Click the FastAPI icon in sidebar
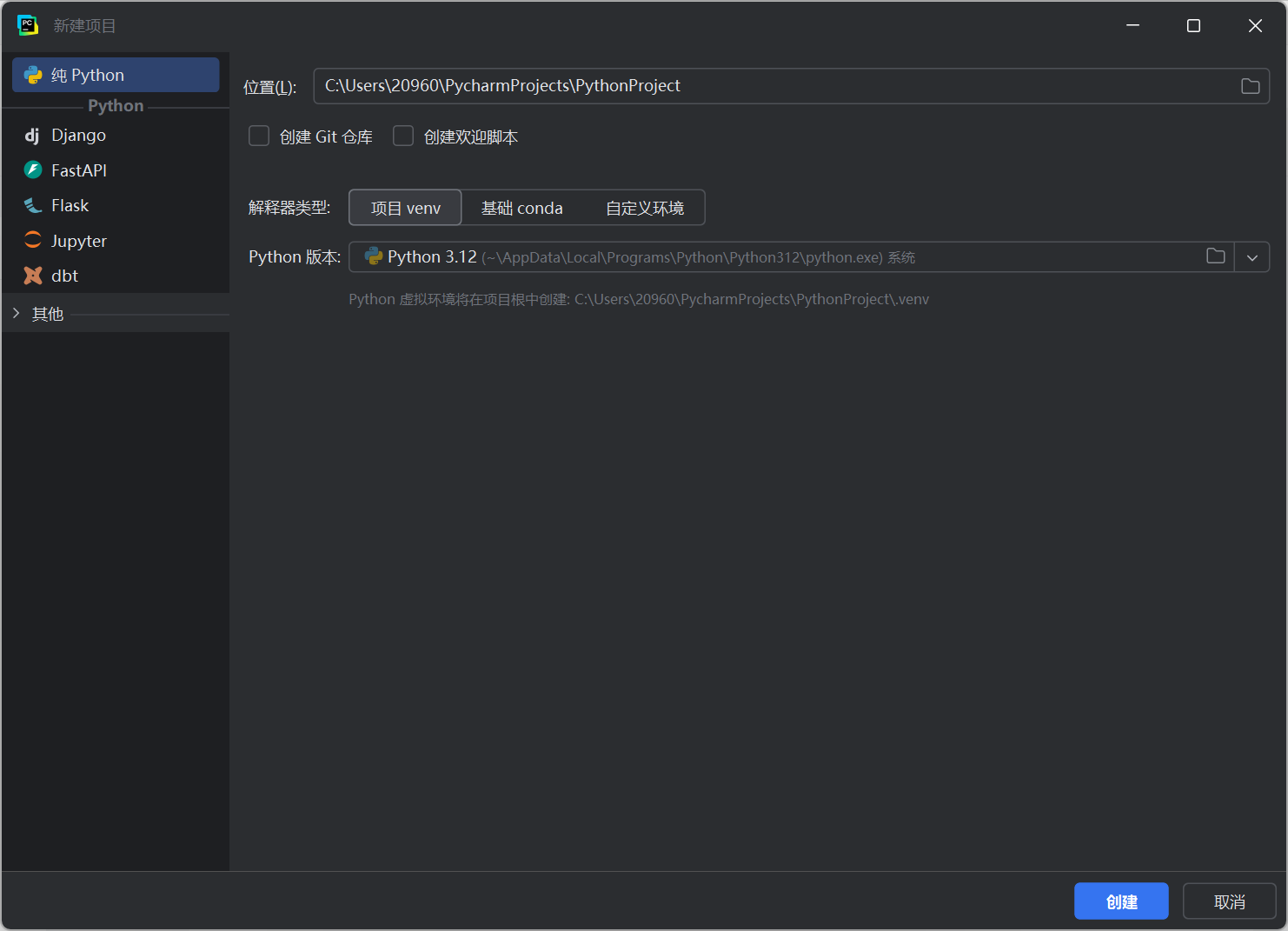The height and width of the screenshot is (931, 1288). click(33, 170)
